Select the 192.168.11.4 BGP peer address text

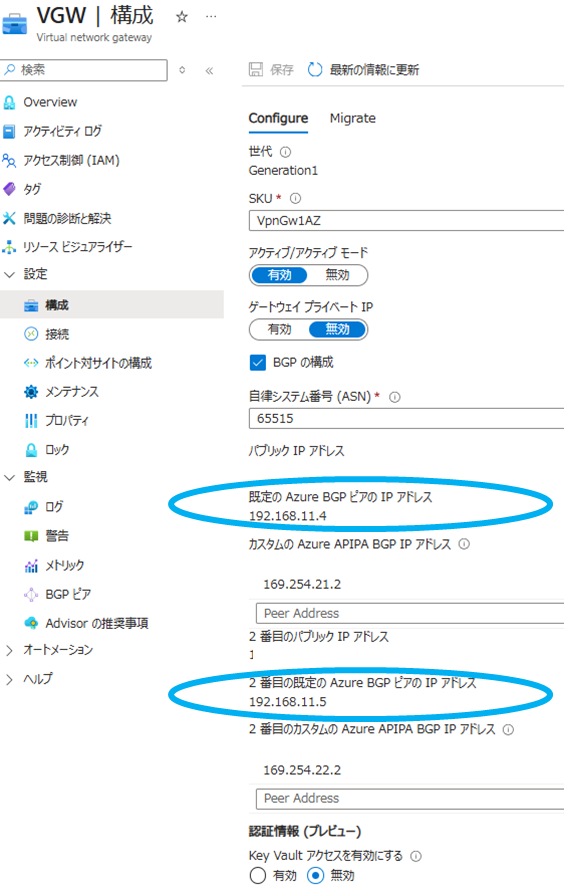pyautogui.click(x=287, y=516)
